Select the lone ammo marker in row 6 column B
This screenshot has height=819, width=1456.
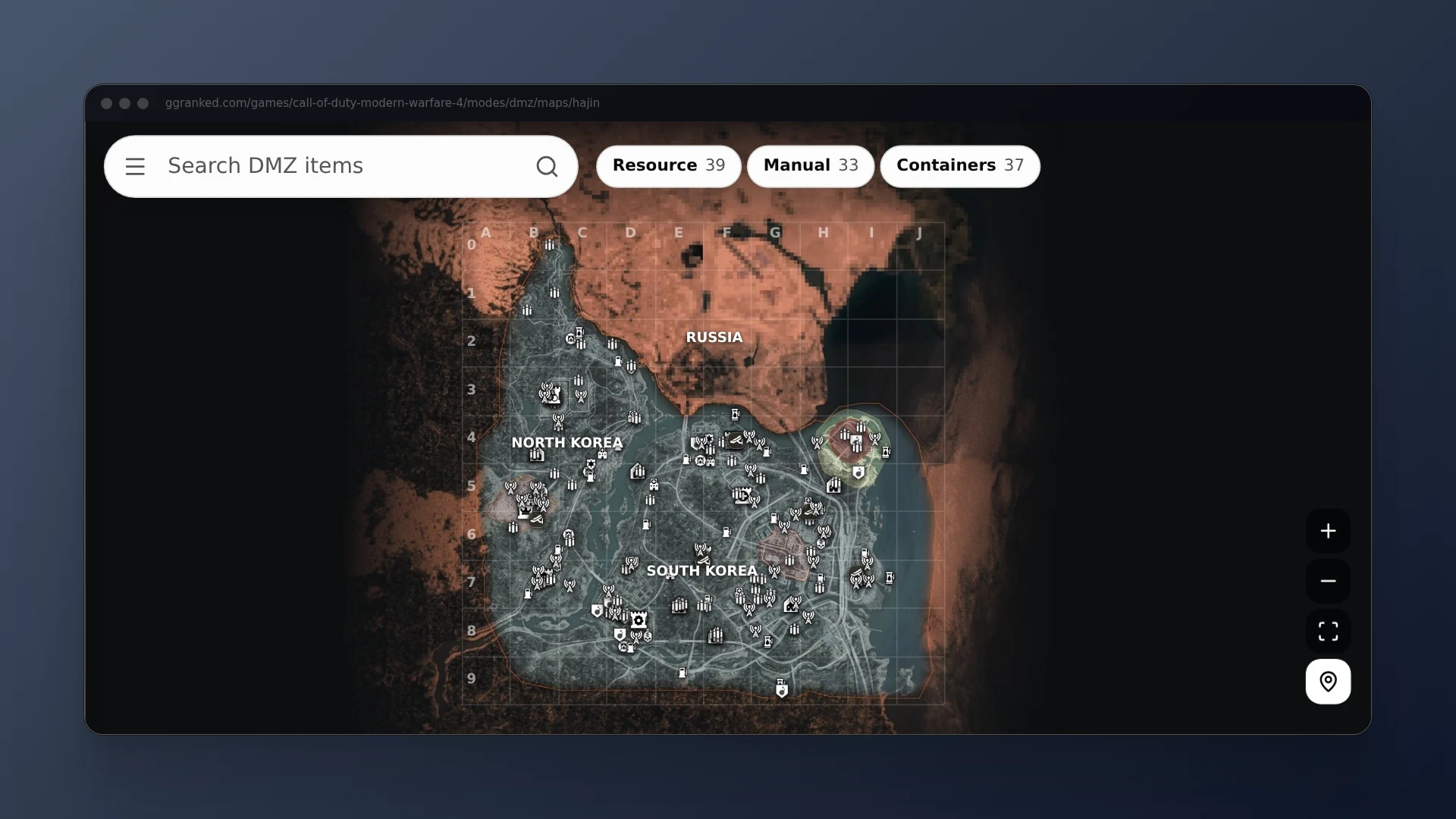(x=513, y=528)
